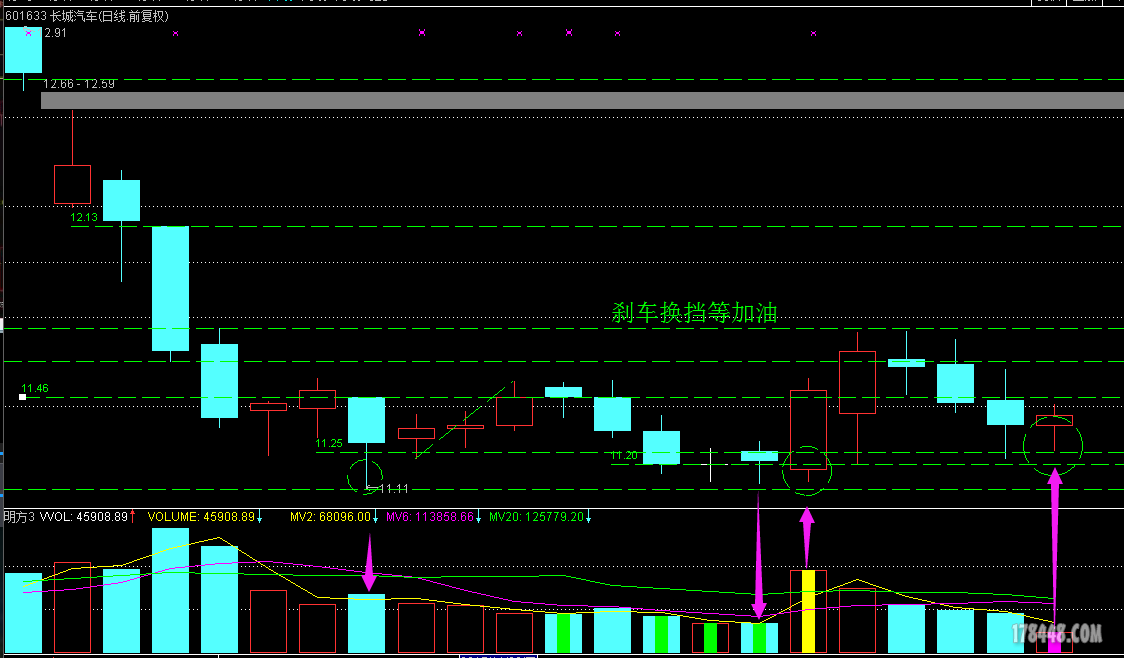This screenshot has height=658, width=1124.
Task: Click the 日线 前复权 period label in title
Action: pos(134,16)
